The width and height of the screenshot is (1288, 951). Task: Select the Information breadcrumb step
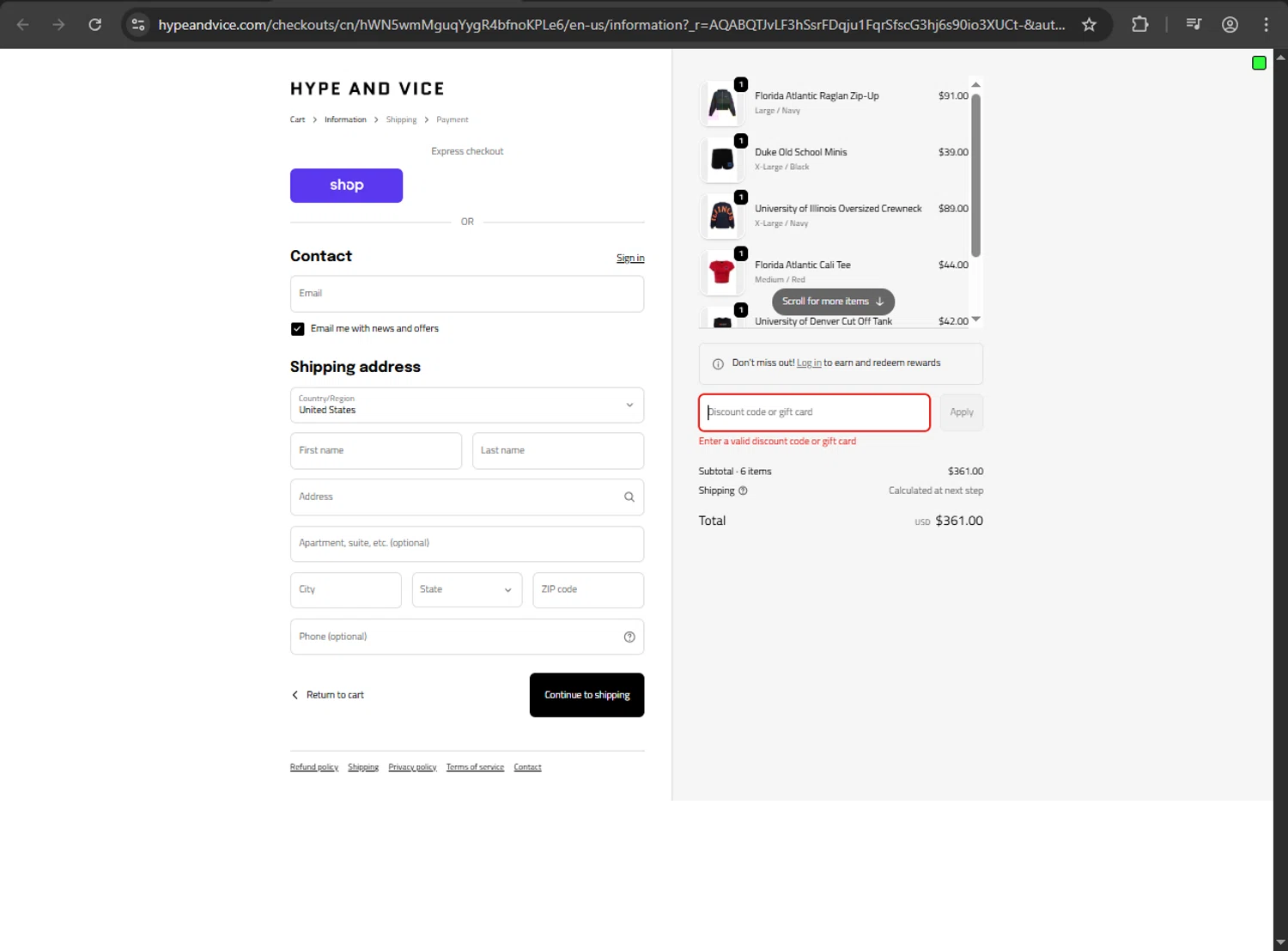[345, 119]
